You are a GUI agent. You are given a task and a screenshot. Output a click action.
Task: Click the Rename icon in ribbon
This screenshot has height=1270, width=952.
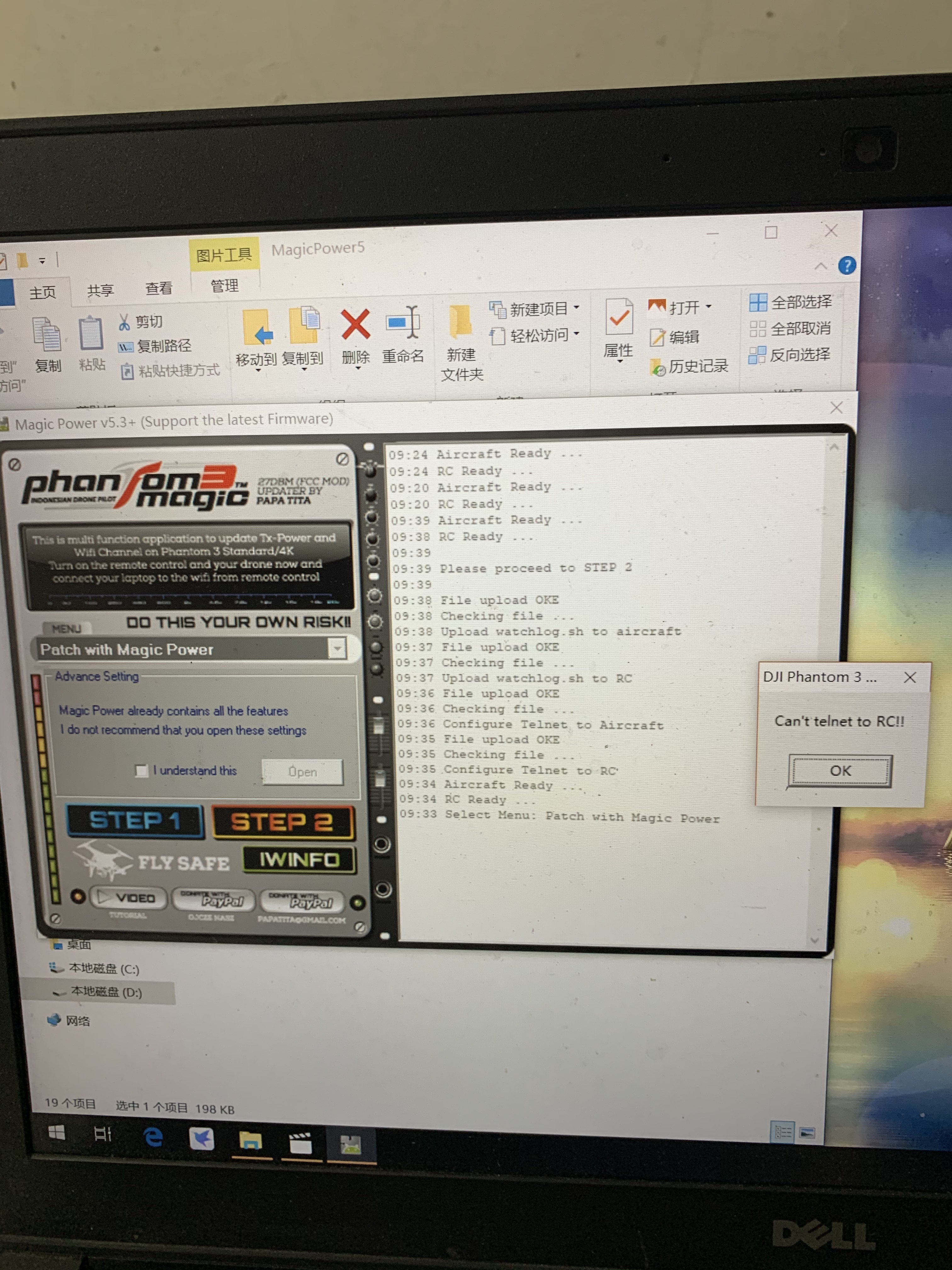[x=403, y=323]
